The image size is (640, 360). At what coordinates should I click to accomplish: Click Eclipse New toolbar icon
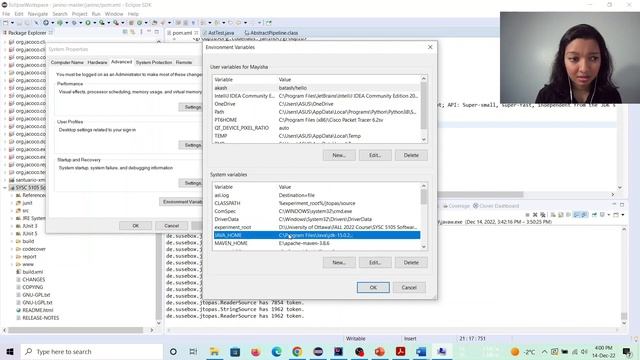[x=6, y=23]
